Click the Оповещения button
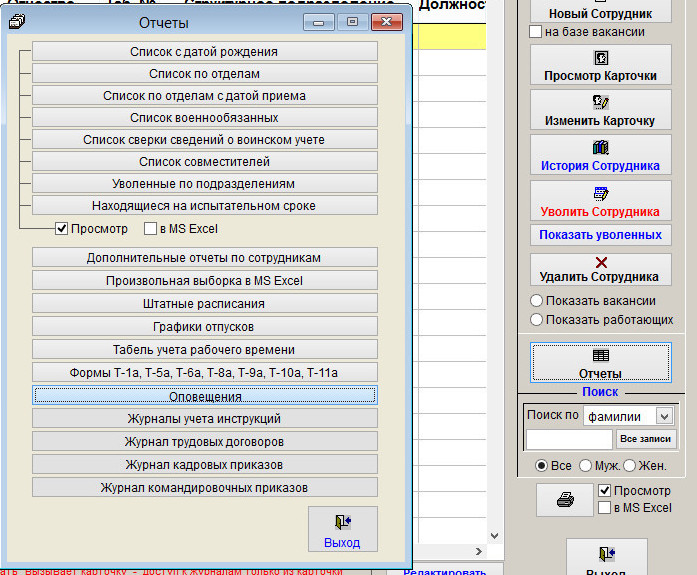This screenshot has width=697, height=575. coord(205,395)
